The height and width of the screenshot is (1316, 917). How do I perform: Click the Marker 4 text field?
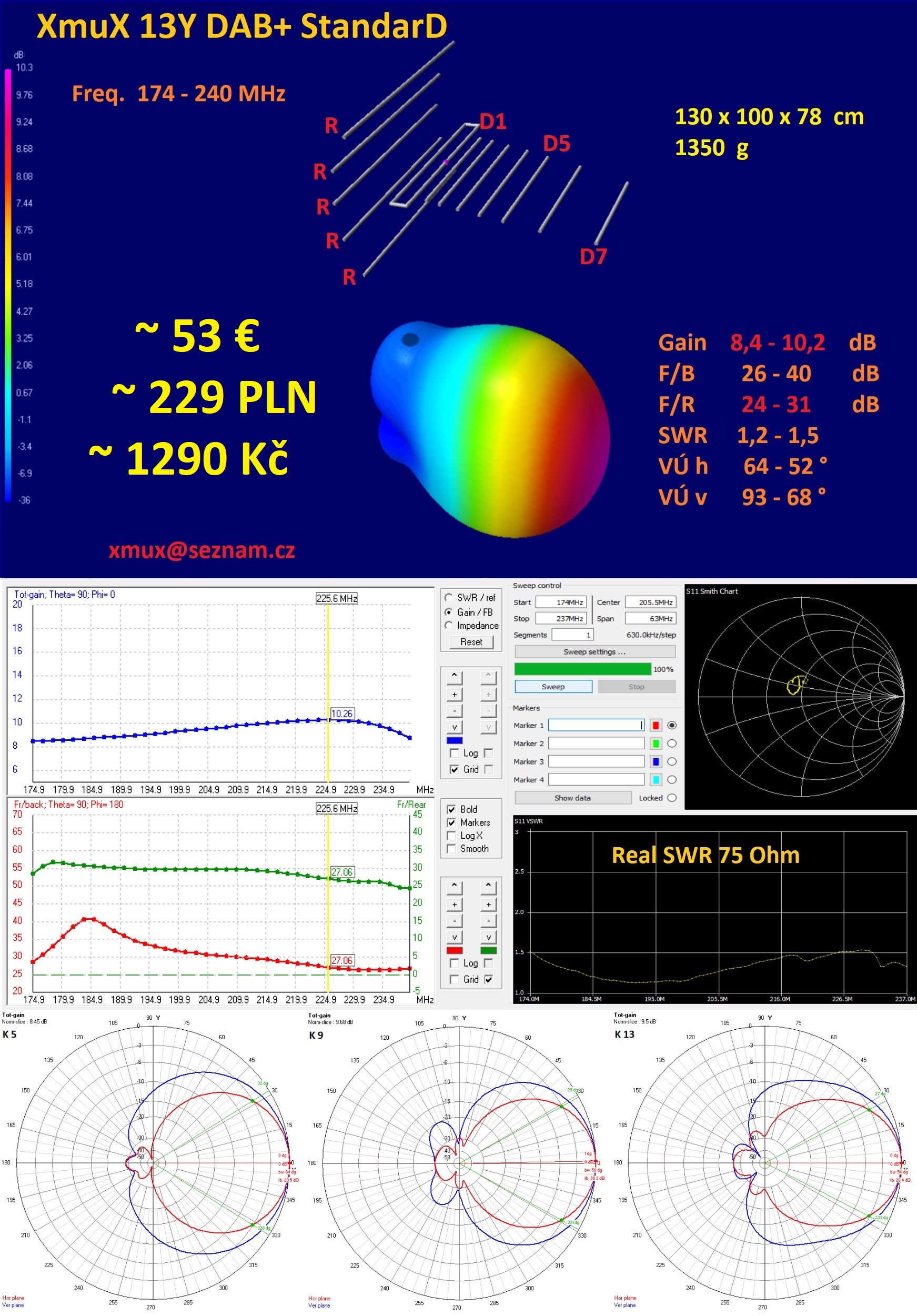pyautogui.click(x=596, y=779)
